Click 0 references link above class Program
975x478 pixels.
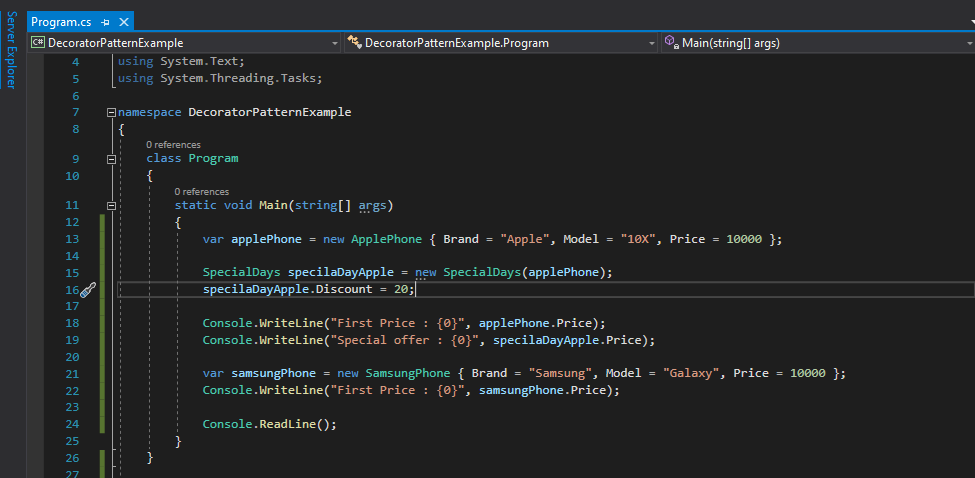click(x=173, y=145)
